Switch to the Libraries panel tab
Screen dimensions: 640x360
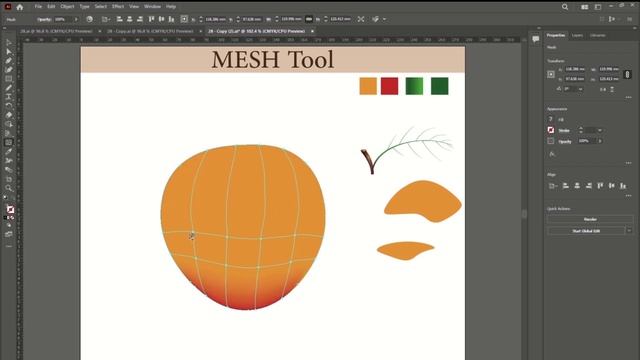click(598, 36)
